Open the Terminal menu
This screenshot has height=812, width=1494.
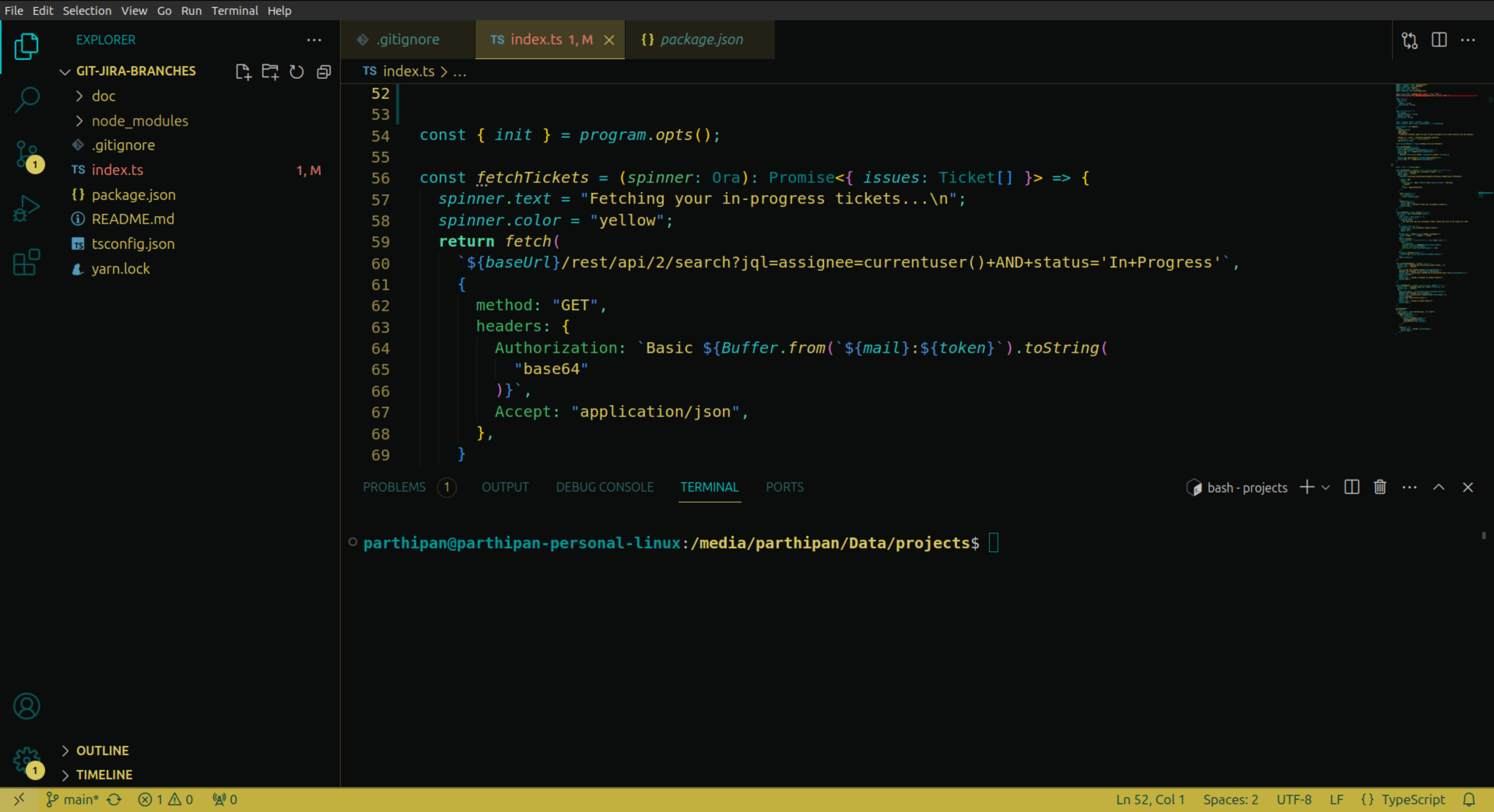click(234, 10)
